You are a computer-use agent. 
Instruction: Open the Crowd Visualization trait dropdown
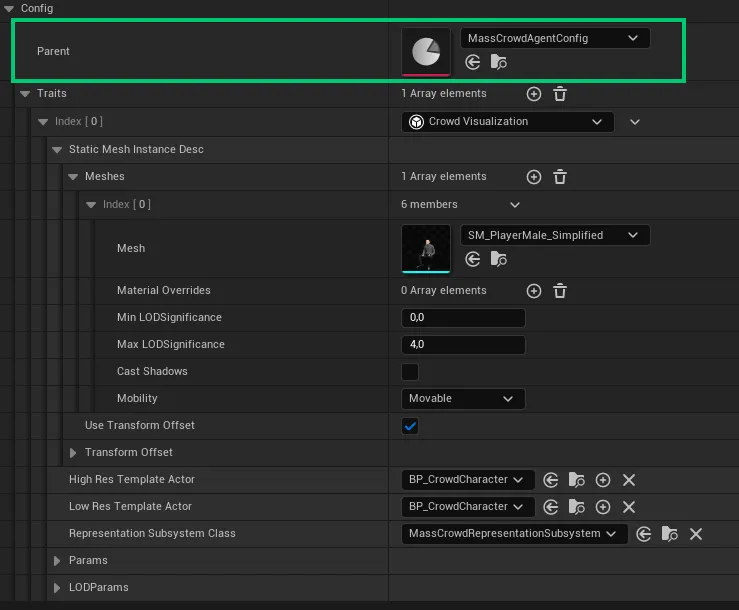(x=508, y=122)
